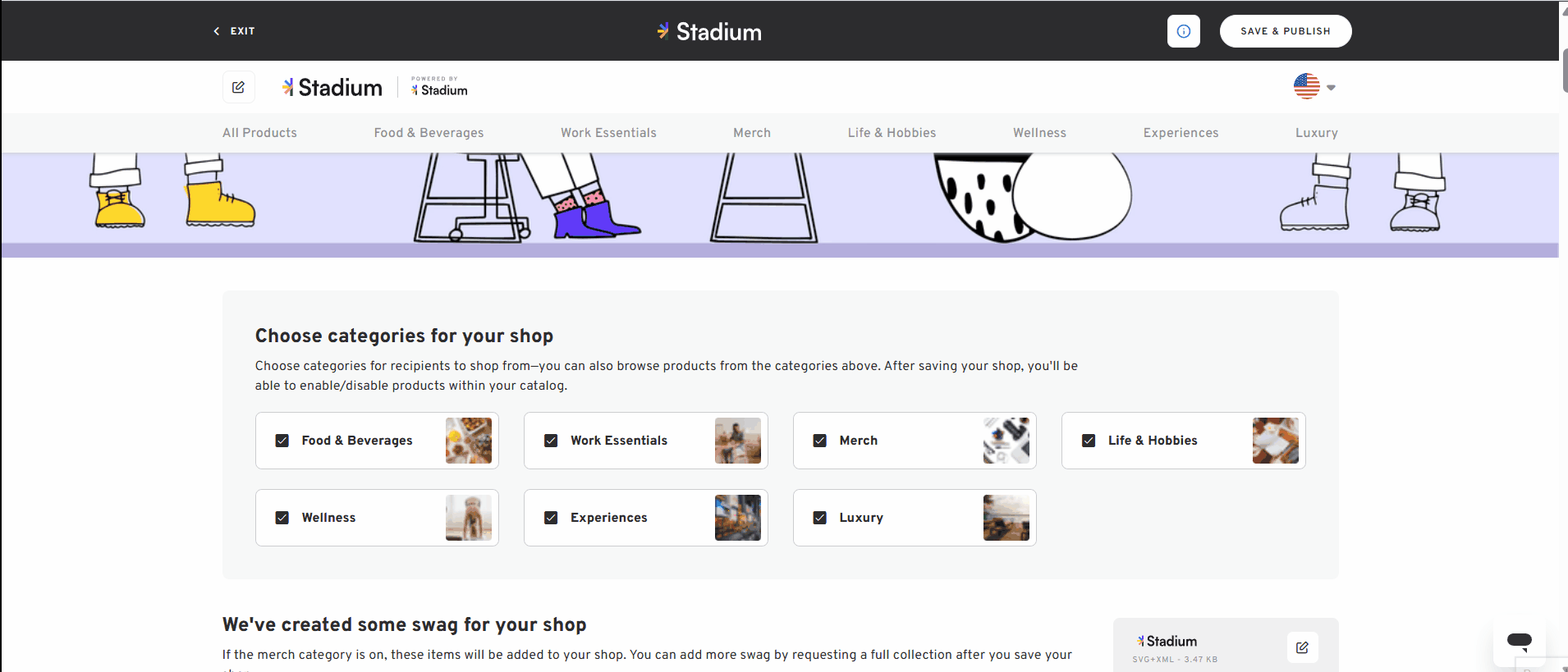Switch to the All Products tab
Screen dimensions: 1568x672
click(259, 132)
